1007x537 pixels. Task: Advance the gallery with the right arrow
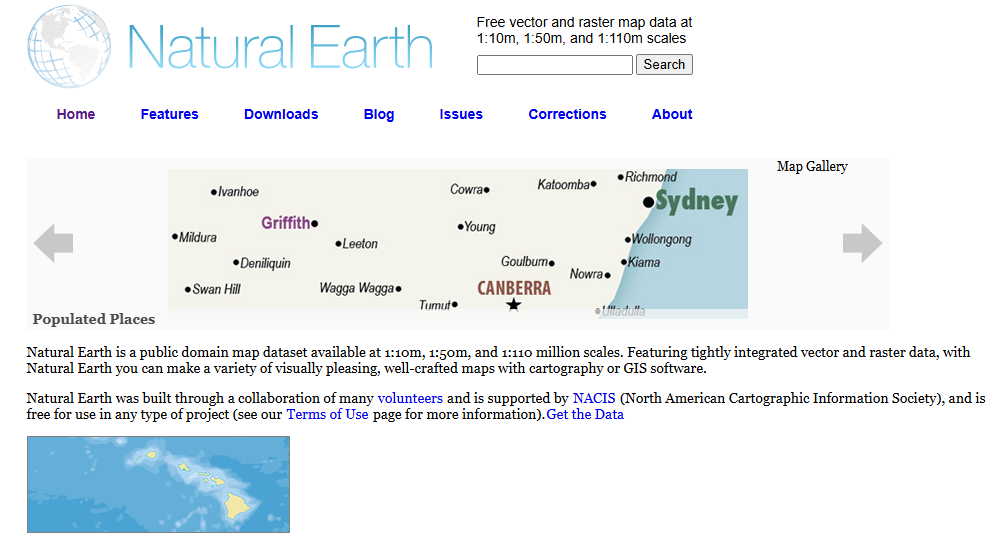pyautogui.click(x=862, y=243)
